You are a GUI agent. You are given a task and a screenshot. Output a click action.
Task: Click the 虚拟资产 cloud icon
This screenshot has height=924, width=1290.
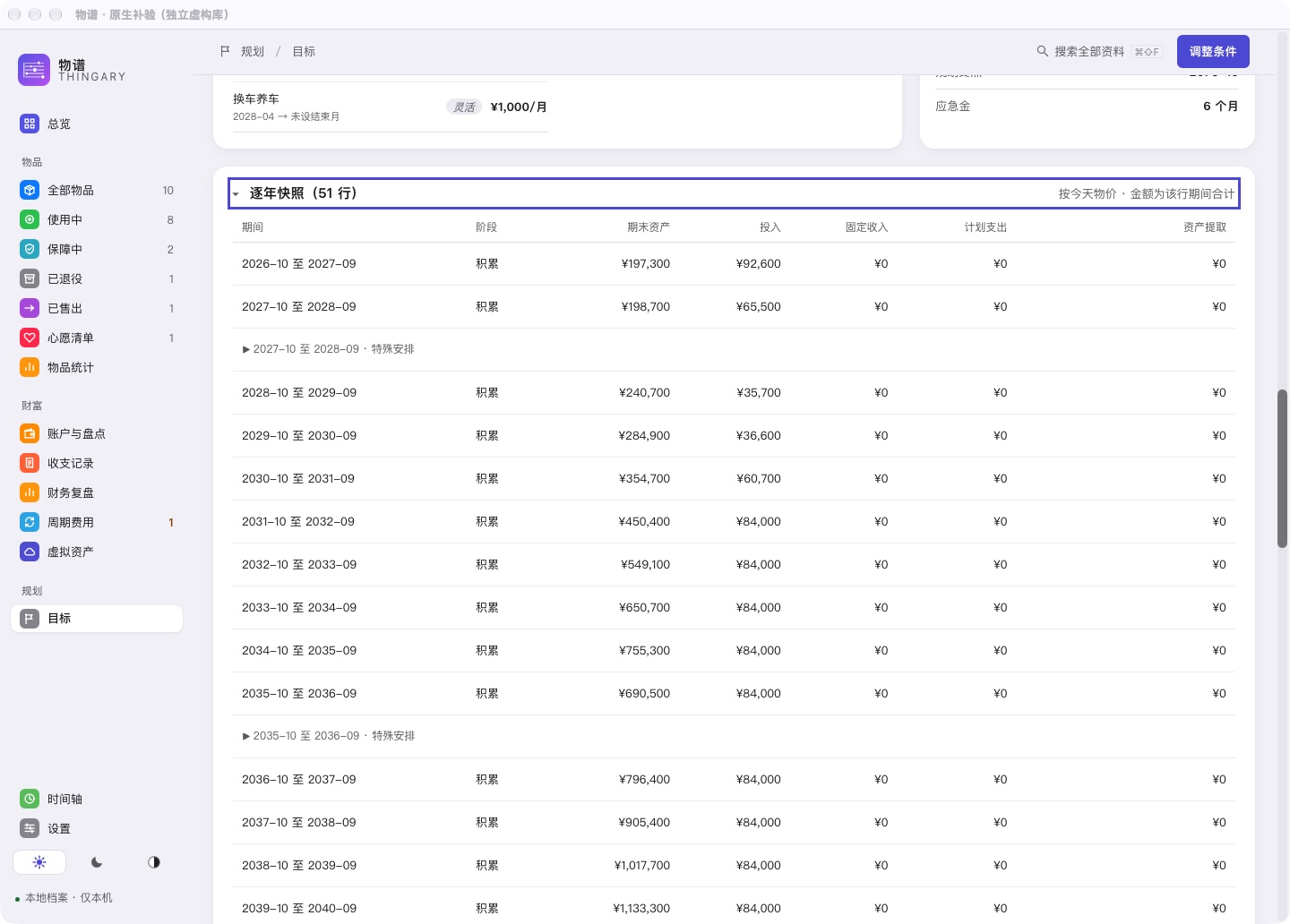pyautogui.click(x=30, y=552)
